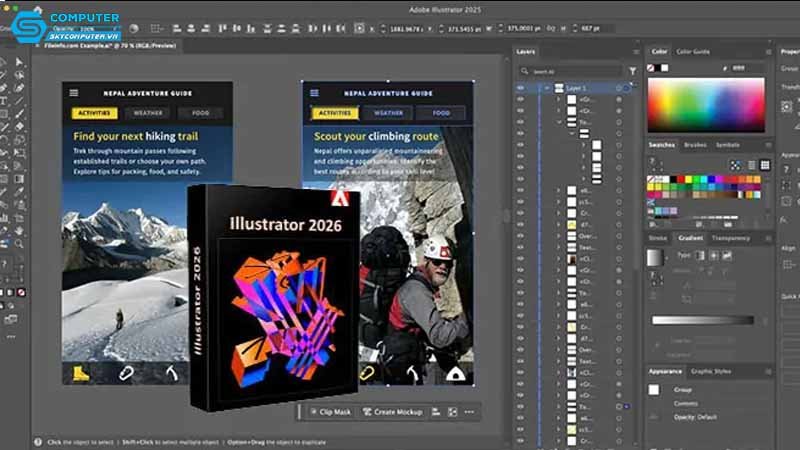Image resolution: width=800 pixels, height=450 pixels.
Task: Open the Swatches panel options menu
Action: pyautogui.click(x=768, y=145)
